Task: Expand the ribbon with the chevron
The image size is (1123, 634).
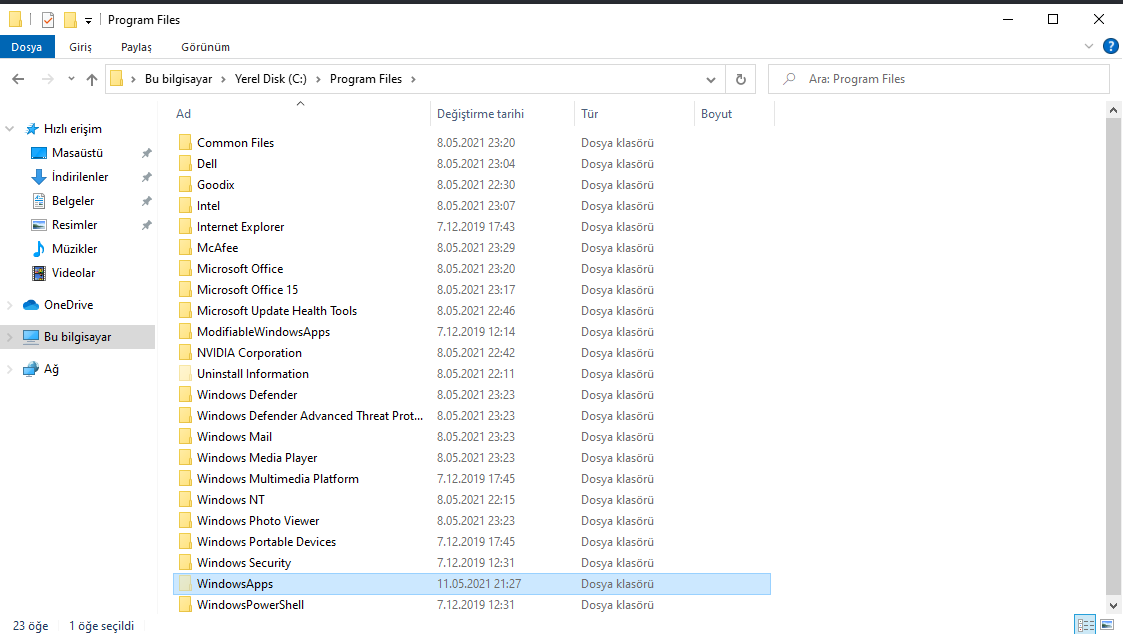Action: click(x=1089, y=47)
